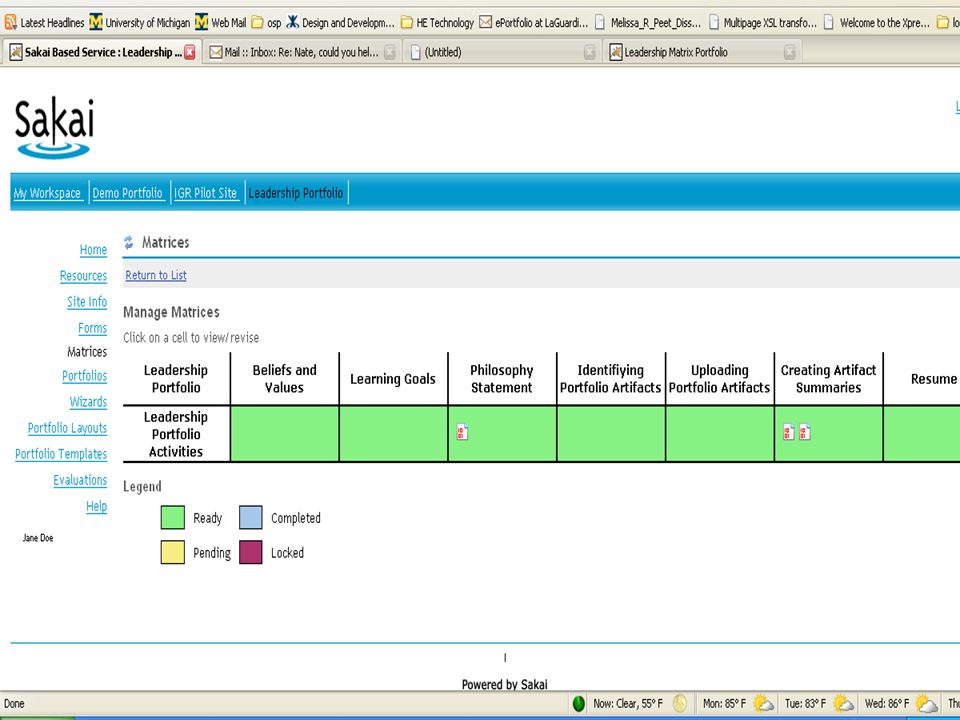
Task: Select Matrices in the sidebar
Action: point(87,352)
